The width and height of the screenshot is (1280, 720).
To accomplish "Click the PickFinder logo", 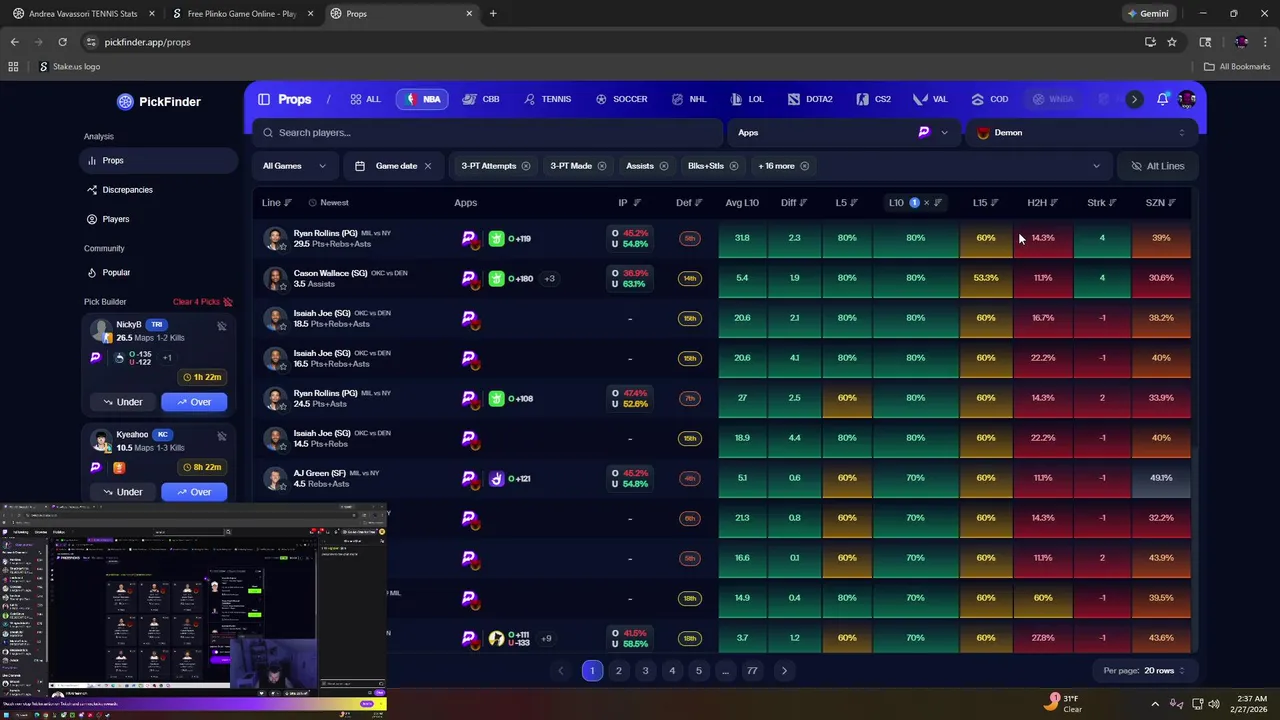I will tap(158, 101).
